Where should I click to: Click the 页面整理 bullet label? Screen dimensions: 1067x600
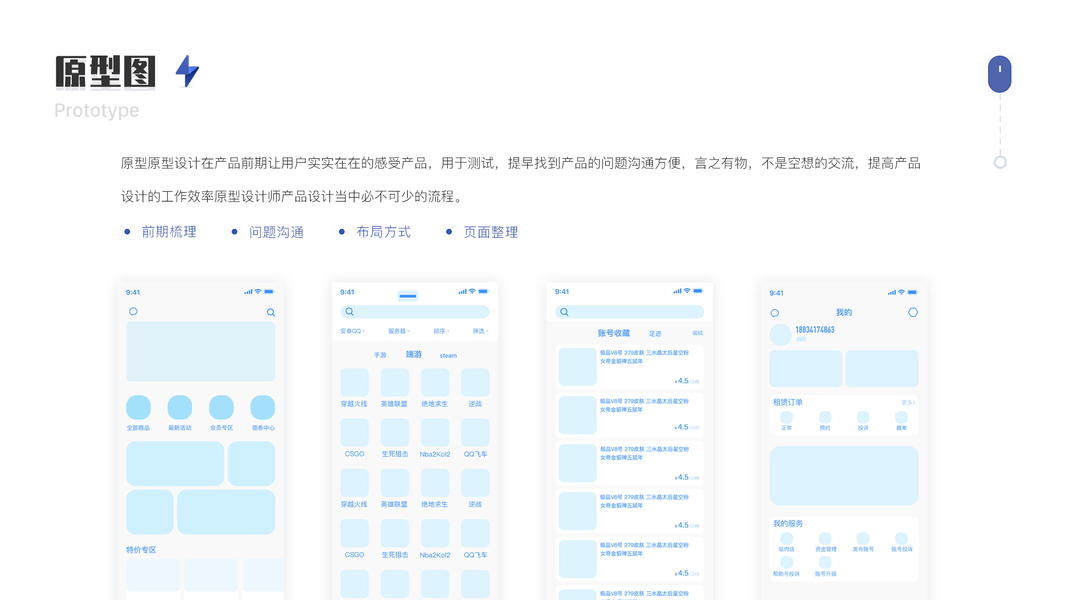point(491,232)
